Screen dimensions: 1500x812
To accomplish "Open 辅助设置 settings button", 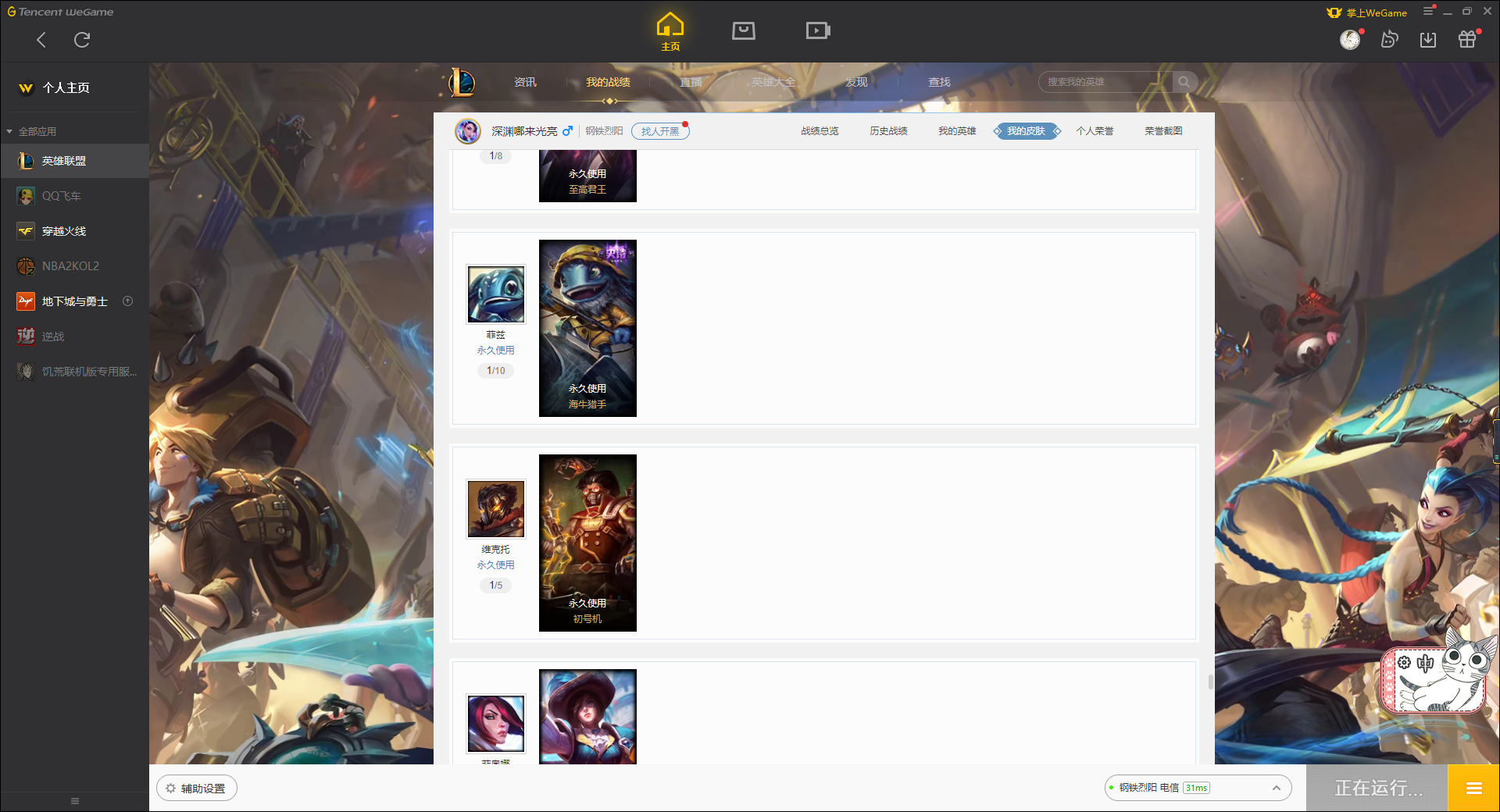I will (197, 789).
